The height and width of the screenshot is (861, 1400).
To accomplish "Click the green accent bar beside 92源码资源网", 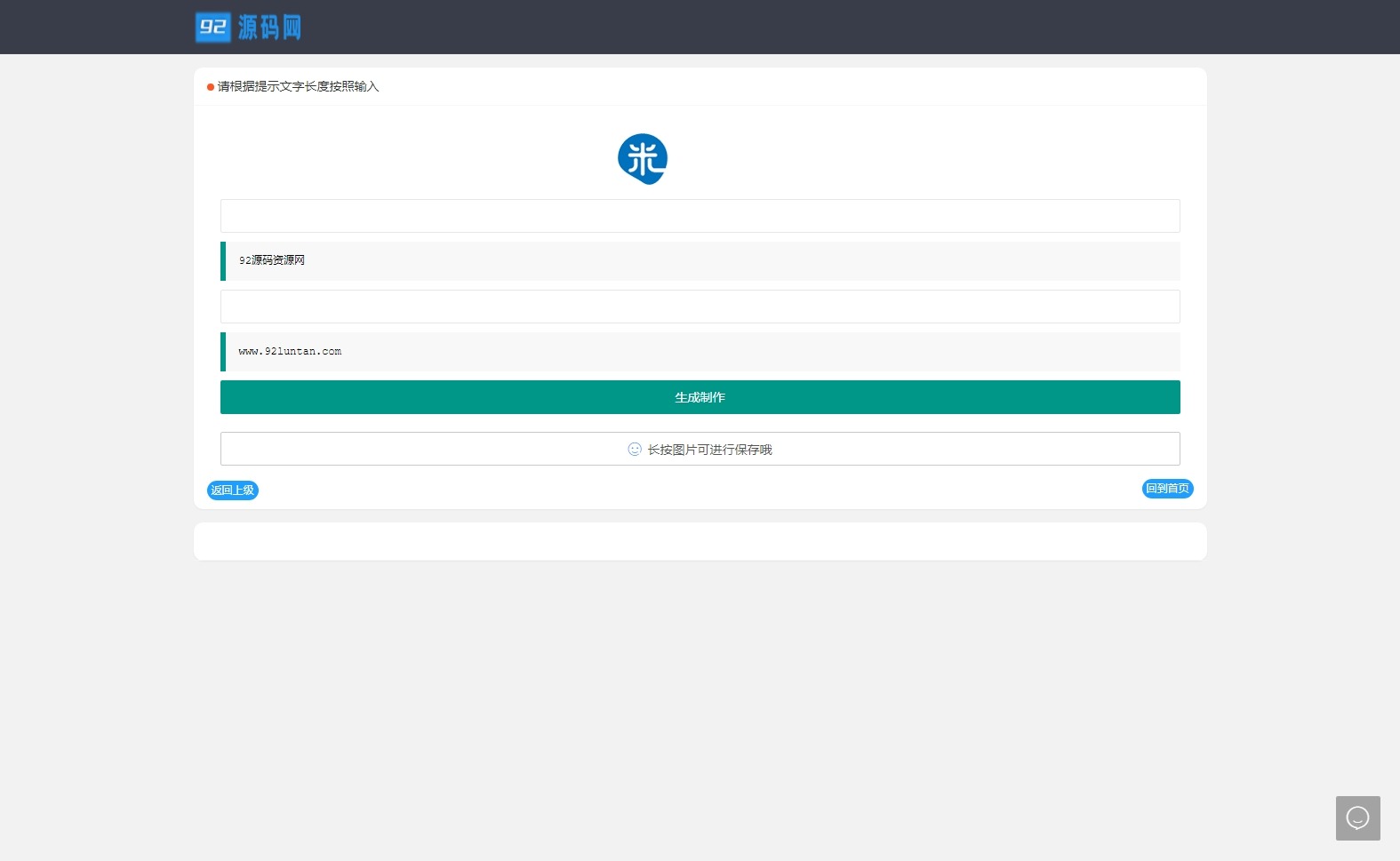I will [x=223, y=261].
